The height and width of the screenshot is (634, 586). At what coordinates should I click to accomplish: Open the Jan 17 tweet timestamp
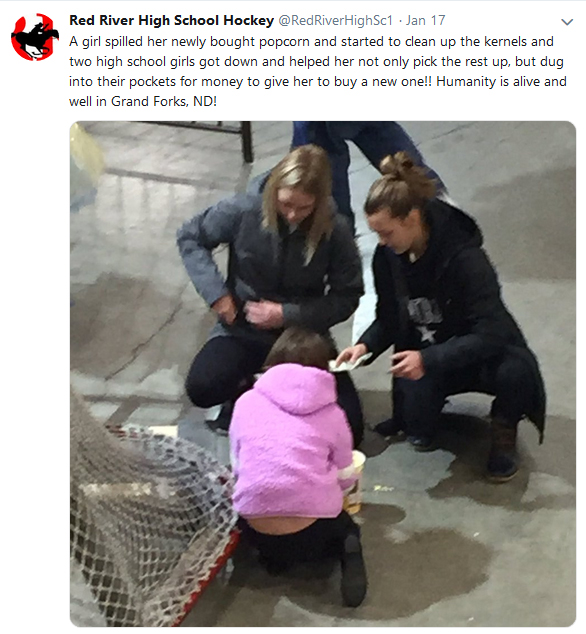pos(425,20)
